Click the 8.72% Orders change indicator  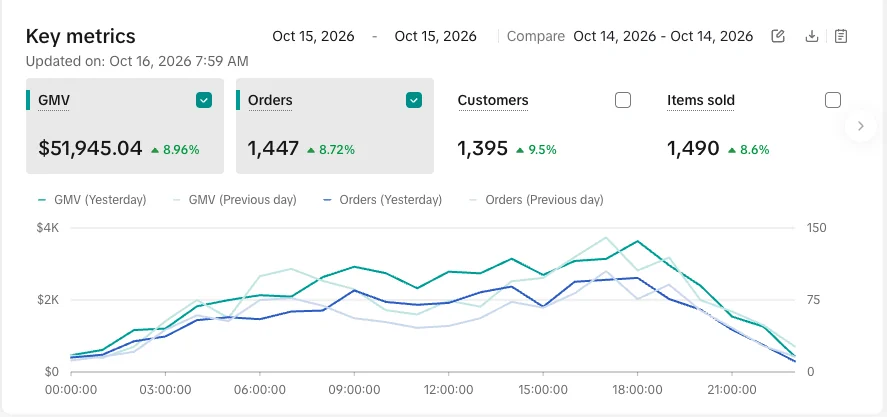[331, 150]
